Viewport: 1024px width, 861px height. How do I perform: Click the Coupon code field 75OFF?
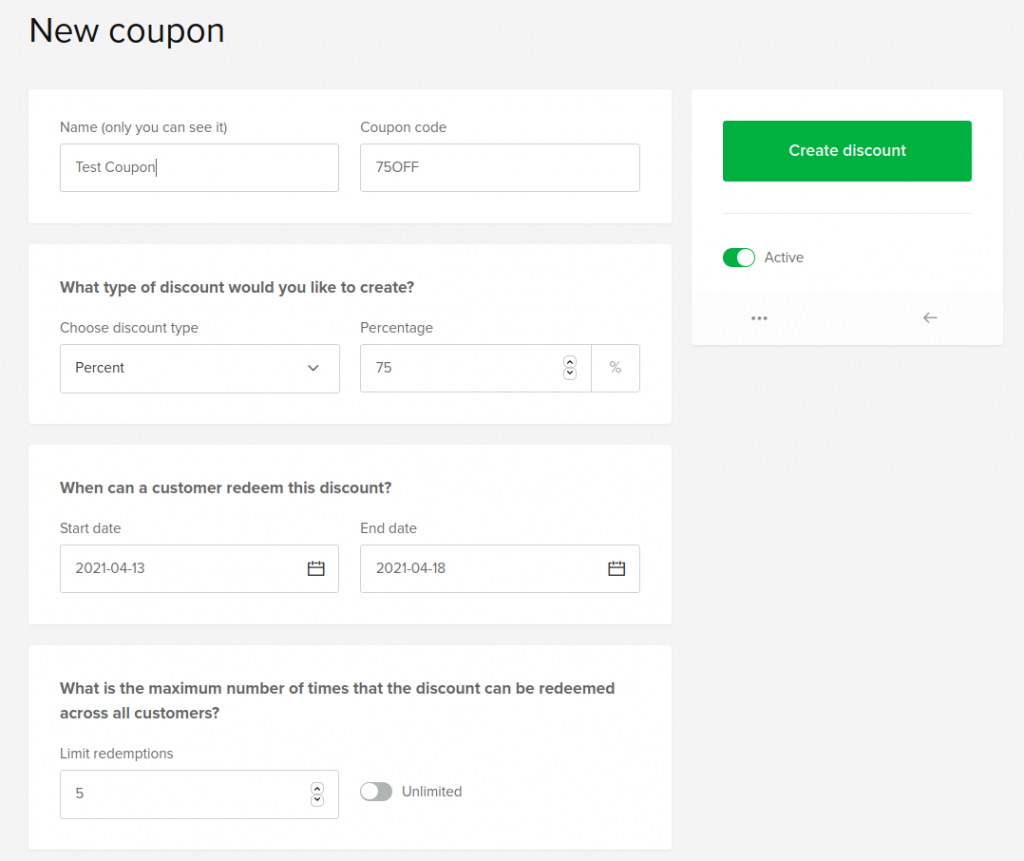click(499, 168)
